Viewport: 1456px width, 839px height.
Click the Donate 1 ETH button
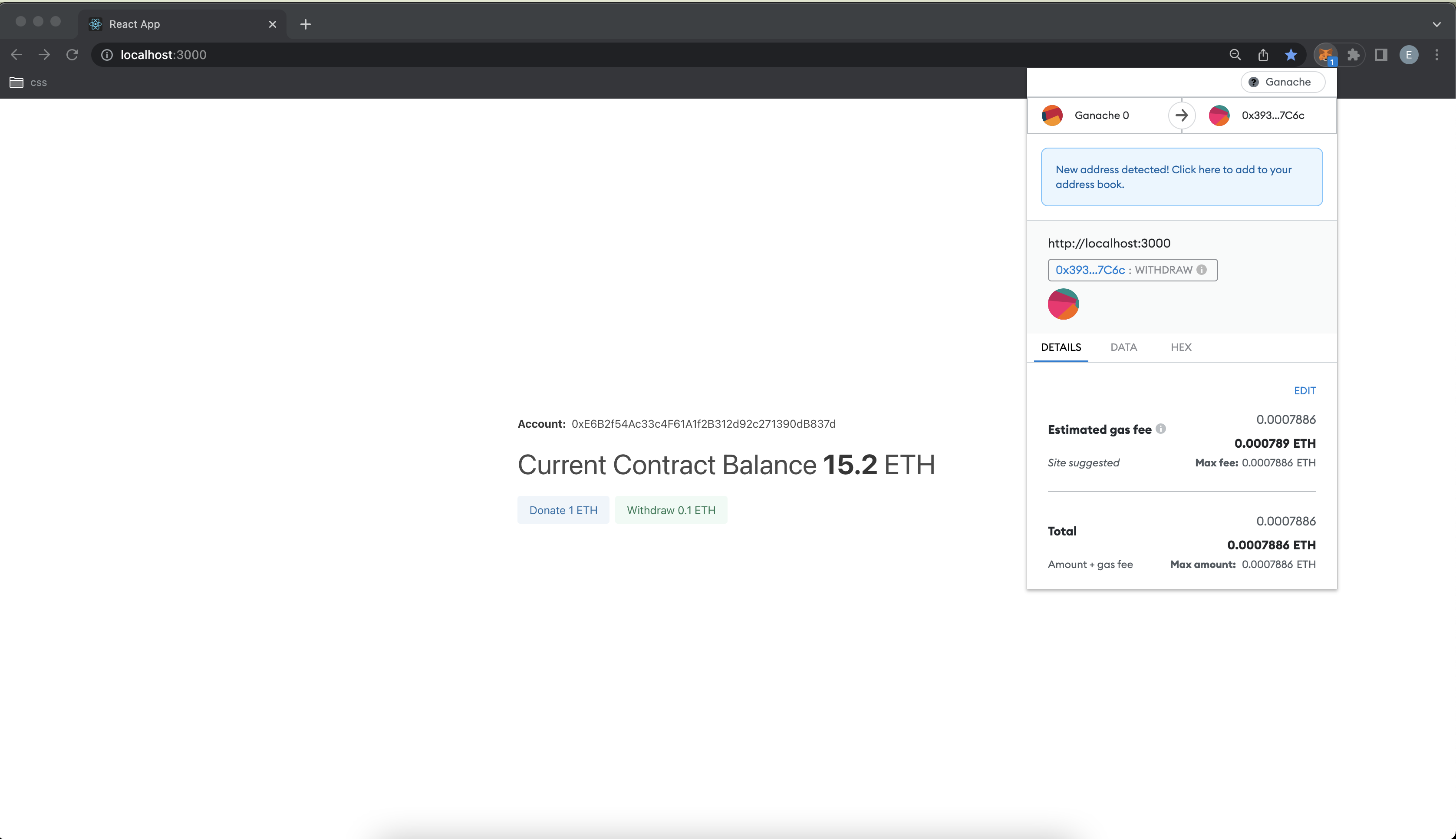[x=563, y=510]
